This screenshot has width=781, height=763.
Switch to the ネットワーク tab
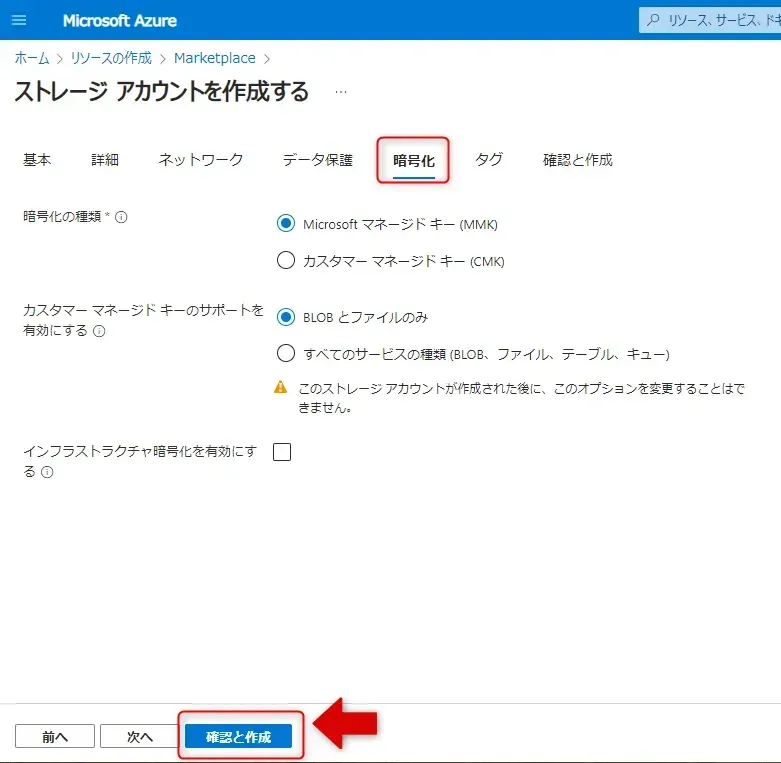[201, 160]
